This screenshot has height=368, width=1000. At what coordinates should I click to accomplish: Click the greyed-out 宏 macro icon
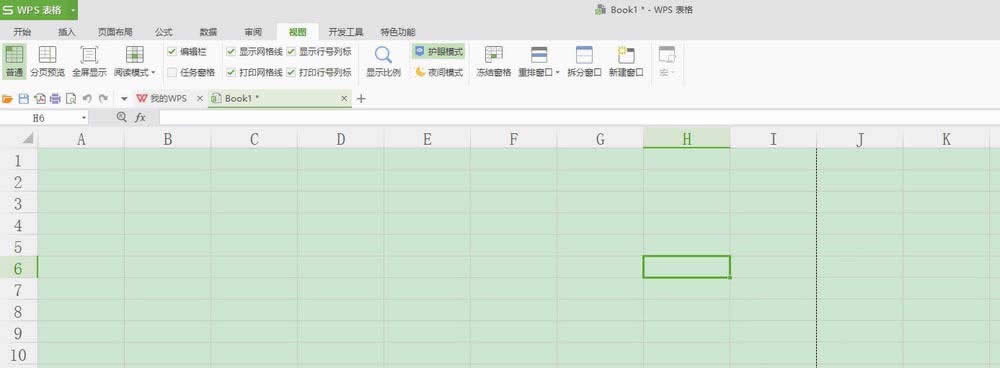[666, 55]
